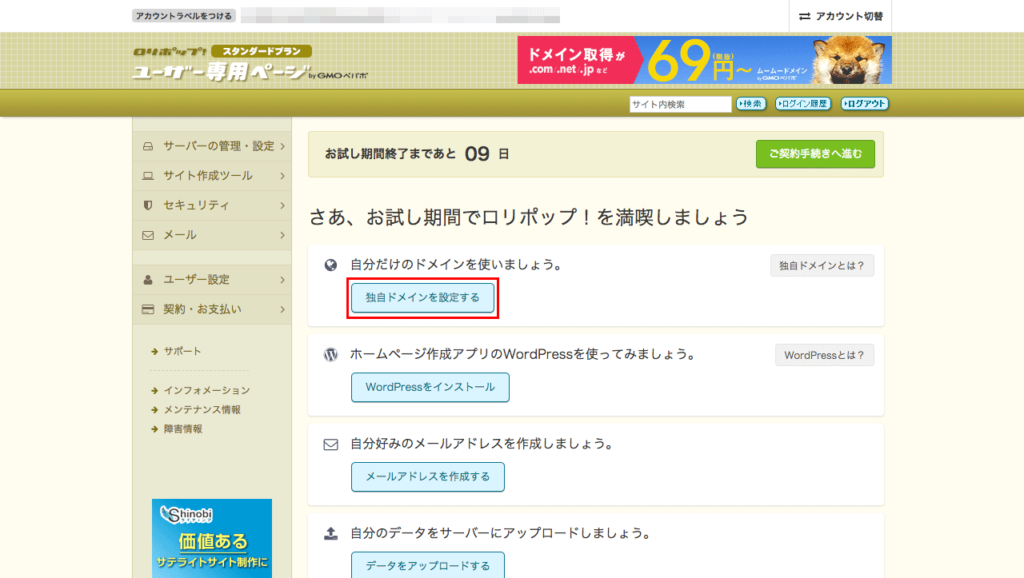Click the アカウントラベルをつける button
Viewport: 1024px width, 578px height.
coord(184,16)
